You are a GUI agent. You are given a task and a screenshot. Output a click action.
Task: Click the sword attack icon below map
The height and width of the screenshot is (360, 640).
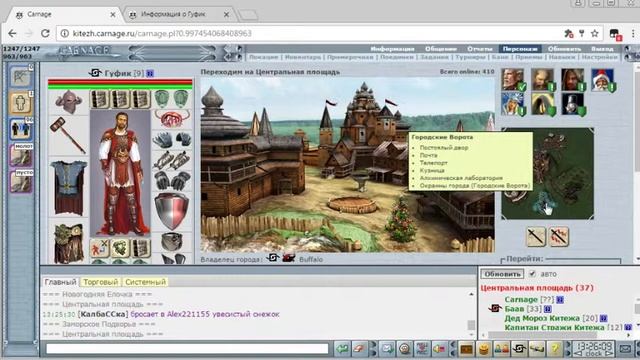tap(536, 236)
